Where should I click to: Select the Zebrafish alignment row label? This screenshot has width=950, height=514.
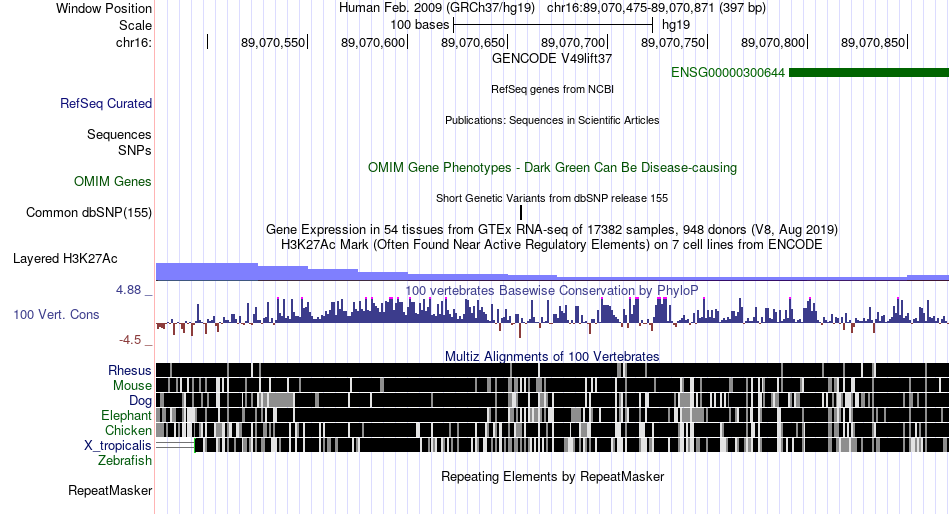pos(125,461)
